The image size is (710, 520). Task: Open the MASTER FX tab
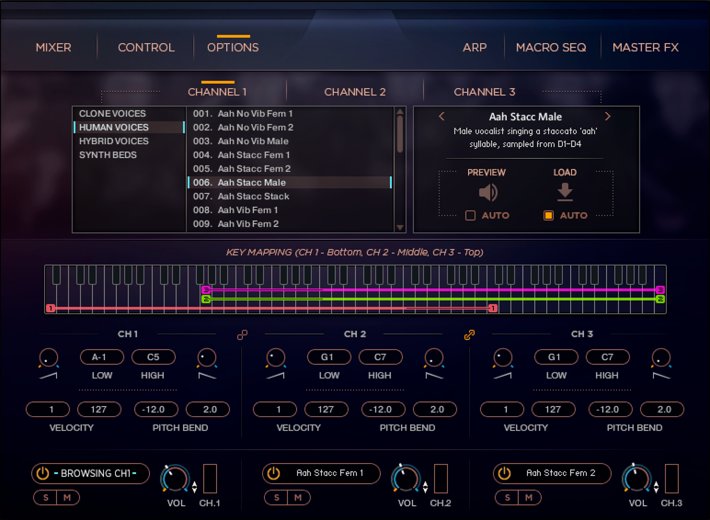click(645, 47)
